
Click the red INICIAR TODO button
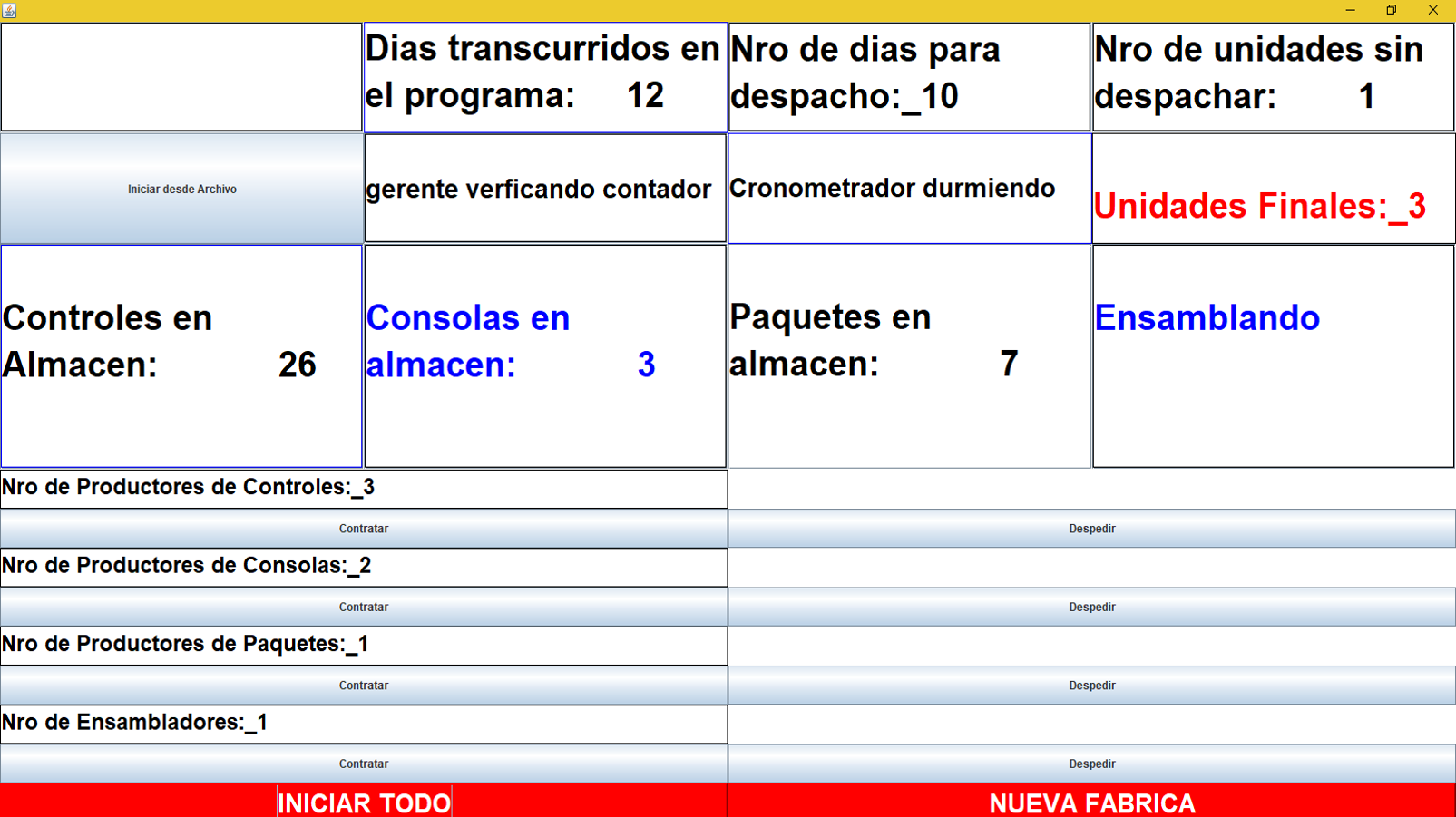click(x=364, y=802)
